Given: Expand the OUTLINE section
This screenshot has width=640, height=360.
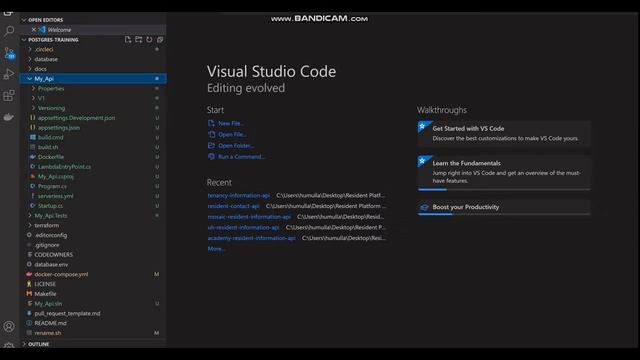Looking at the screenshot, I should click(24, 344).
